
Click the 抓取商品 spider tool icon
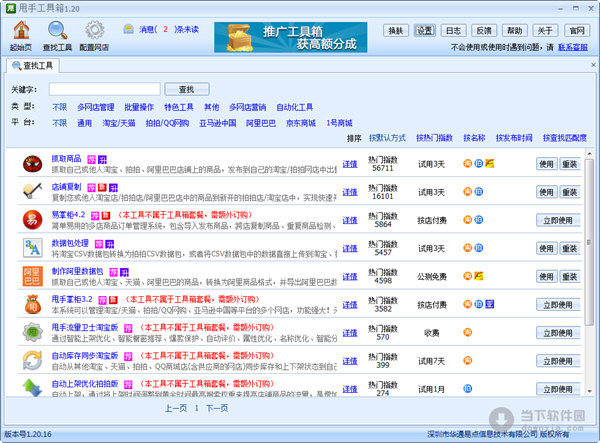[33, 164]
